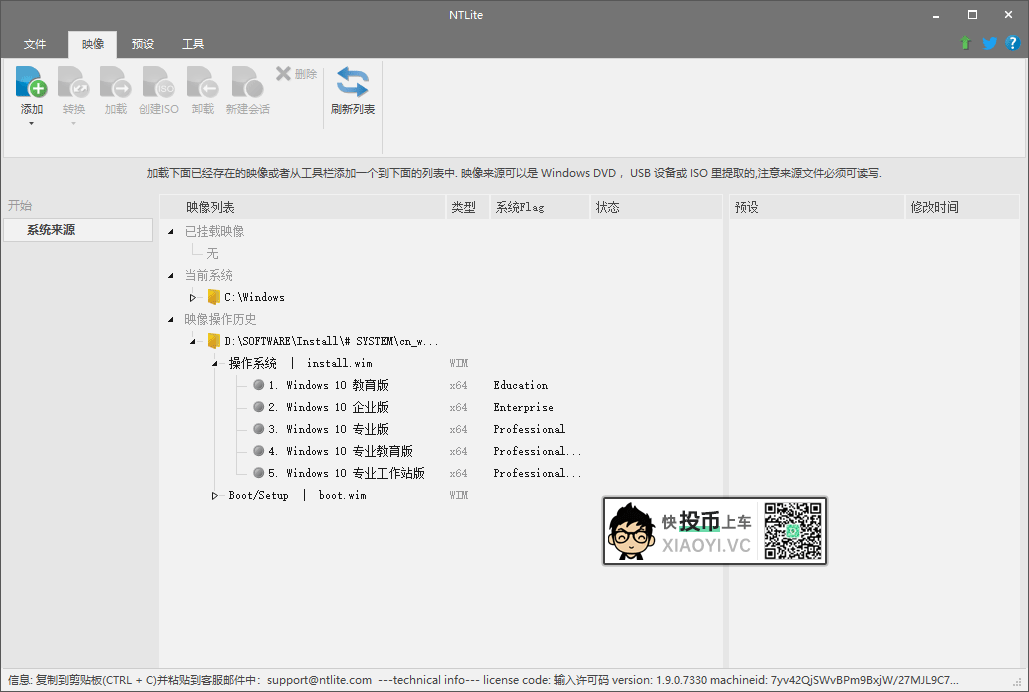Click the 转换 (Convert) toolbar icon
The image size is (1029, 692).
[x=74, y=82]
